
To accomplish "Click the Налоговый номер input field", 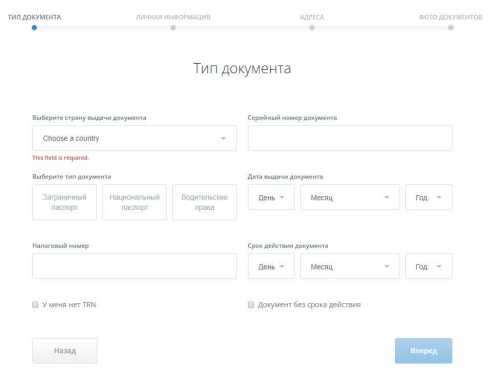I will tap(134, 266).
